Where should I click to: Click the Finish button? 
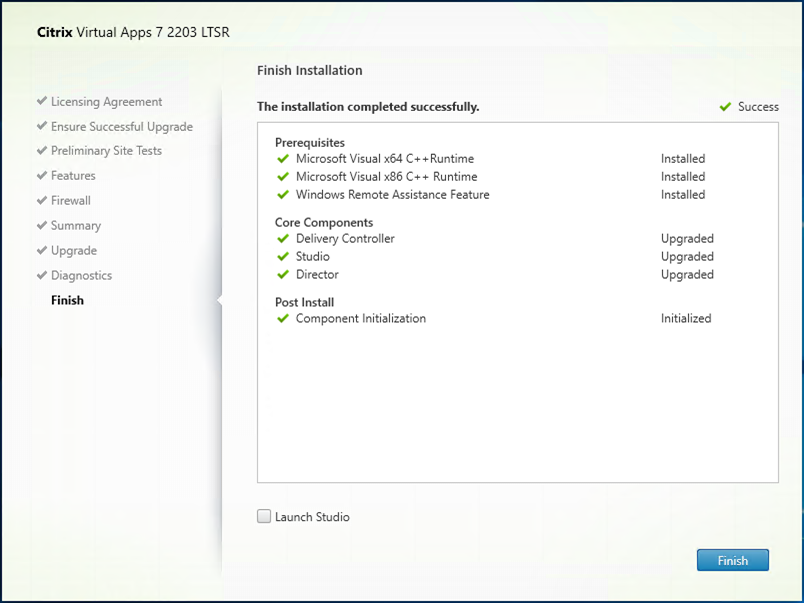[x=732, y=560]
